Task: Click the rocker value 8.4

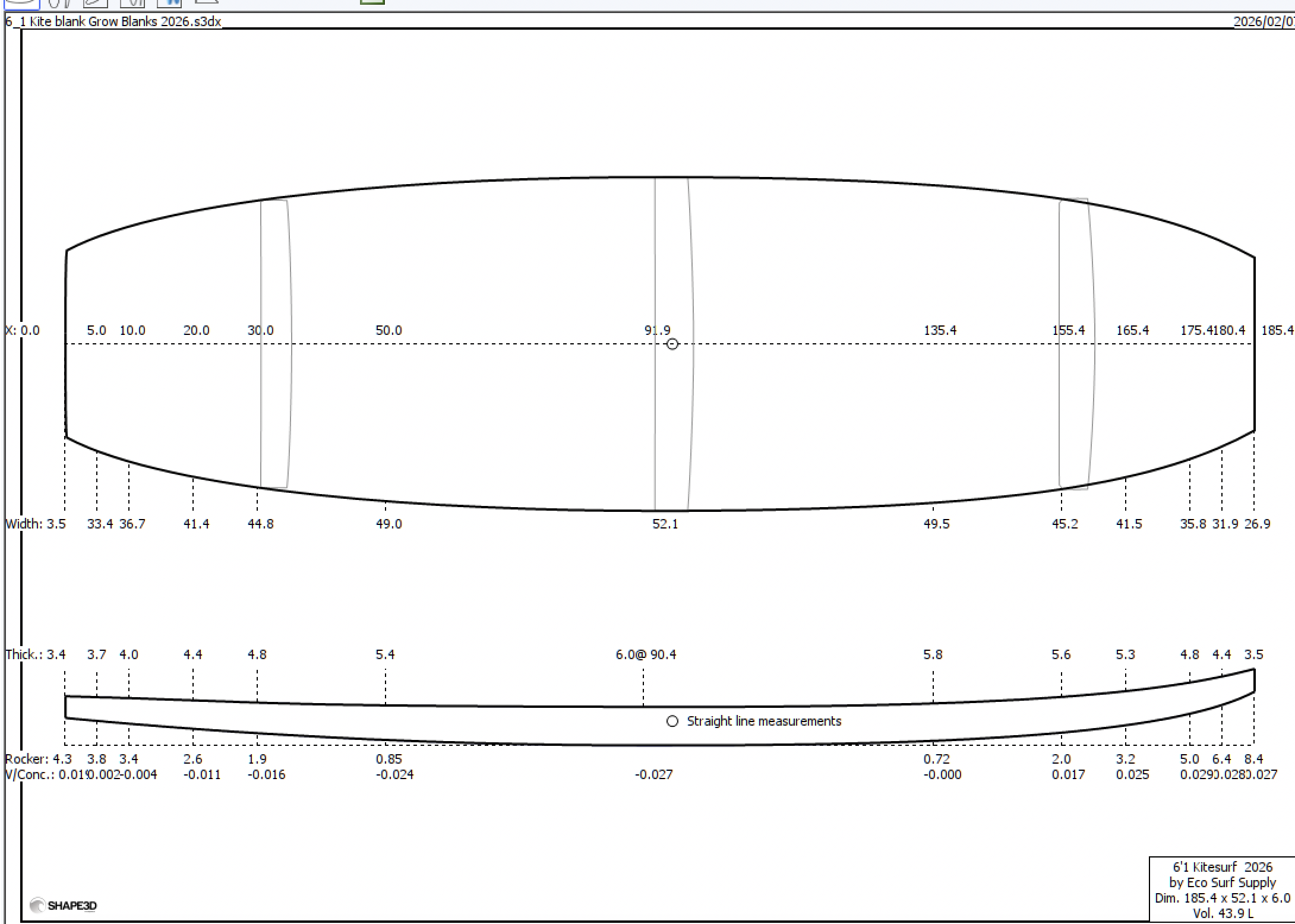Action: [1253, 759]
